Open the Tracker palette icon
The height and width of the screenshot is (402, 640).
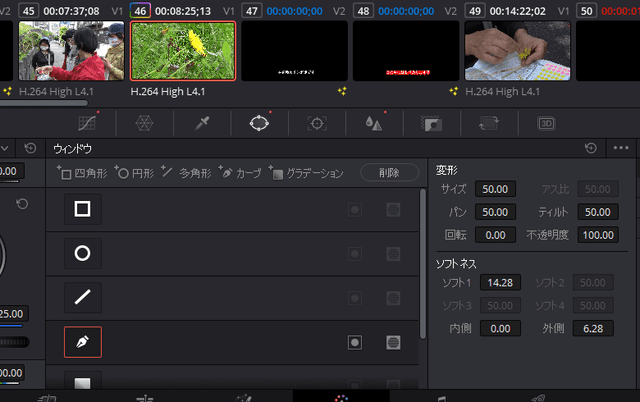click(x=317, y=123)
